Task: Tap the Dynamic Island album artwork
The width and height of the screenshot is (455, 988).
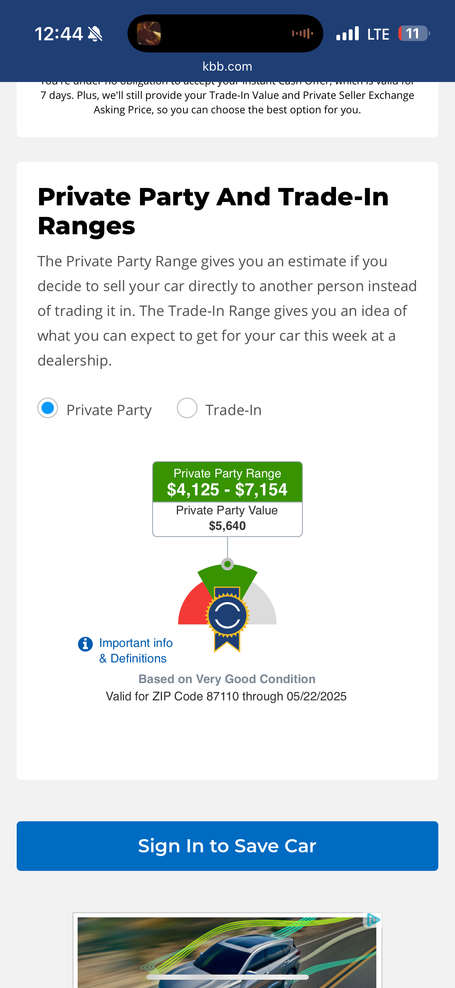Action: point(149,33)
